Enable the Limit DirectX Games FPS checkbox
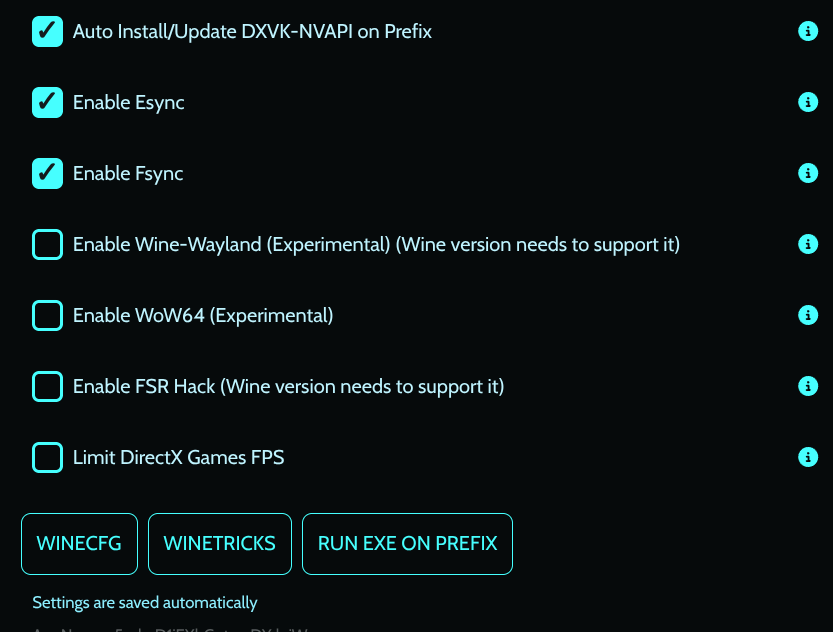The width and height of the screenshot is (833, 632). (47, 457)
